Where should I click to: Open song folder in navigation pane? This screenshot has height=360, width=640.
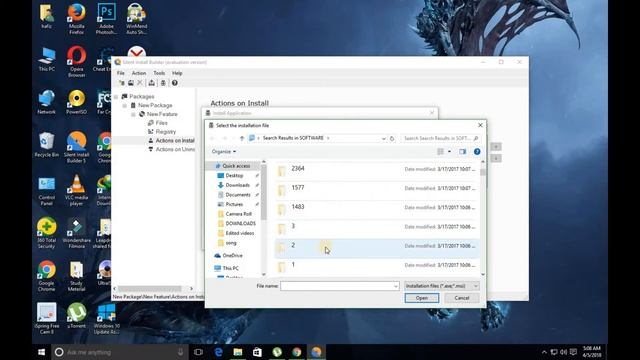(x=227, y=243)
